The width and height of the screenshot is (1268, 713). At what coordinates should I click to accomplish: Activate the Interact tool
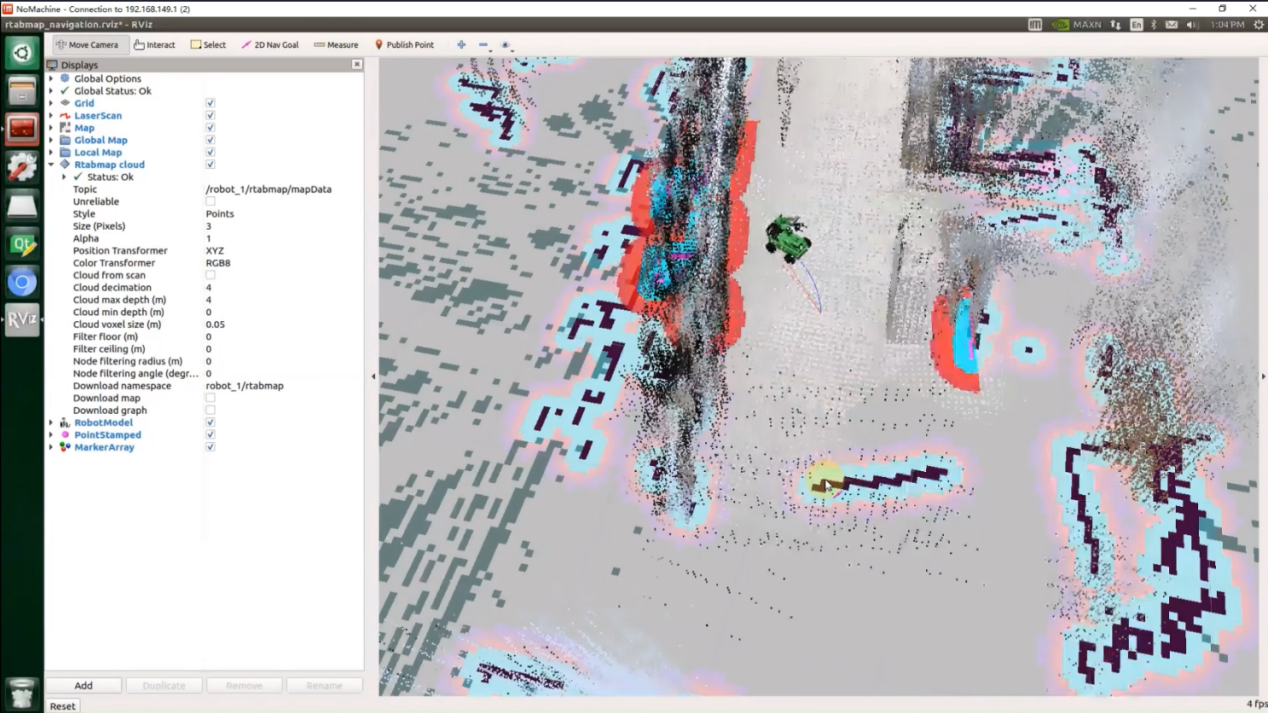(154, 45)
